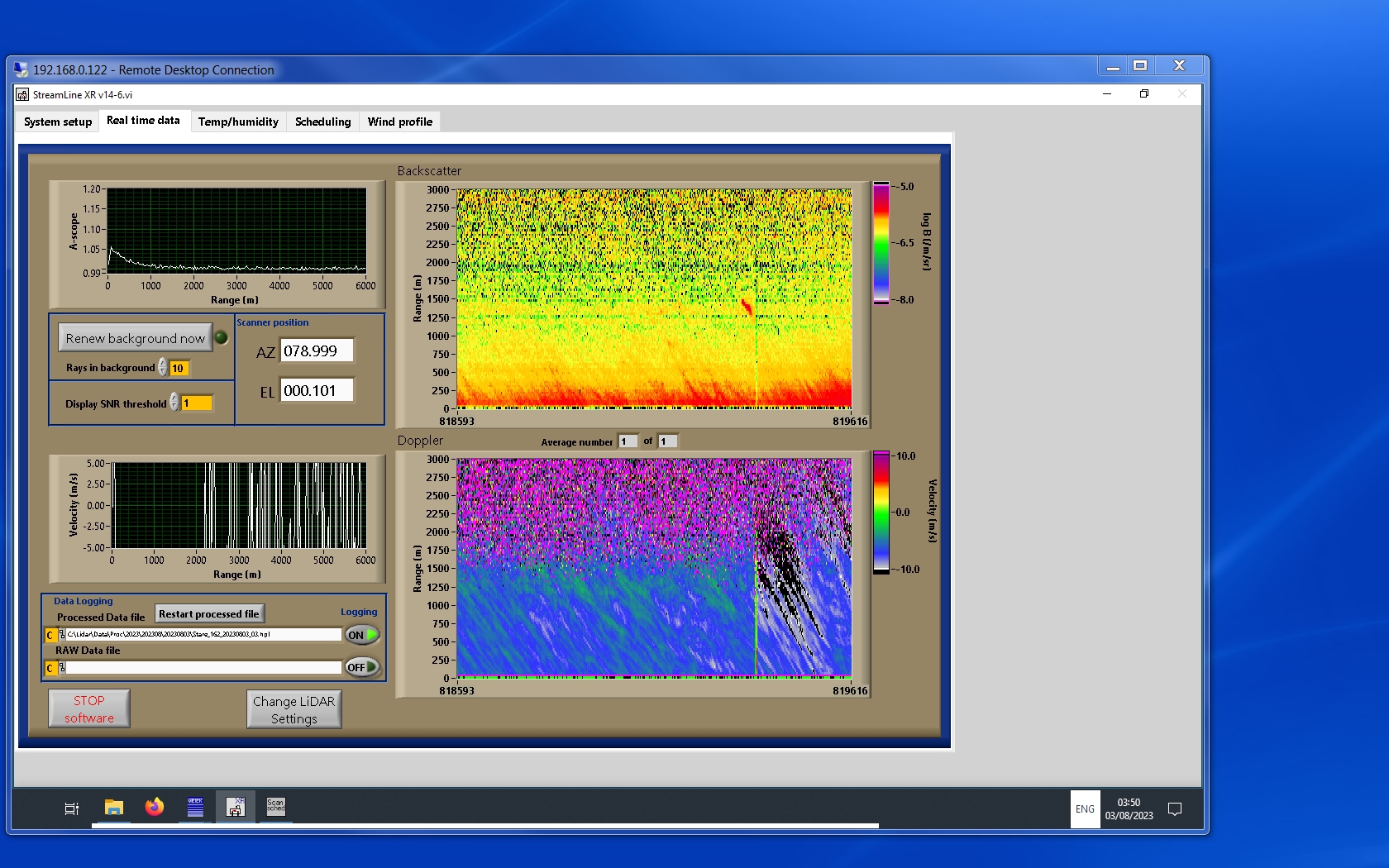Turn off Processed Data file logging
This screenshot has height=868, width=1389.
click(362, 635)
